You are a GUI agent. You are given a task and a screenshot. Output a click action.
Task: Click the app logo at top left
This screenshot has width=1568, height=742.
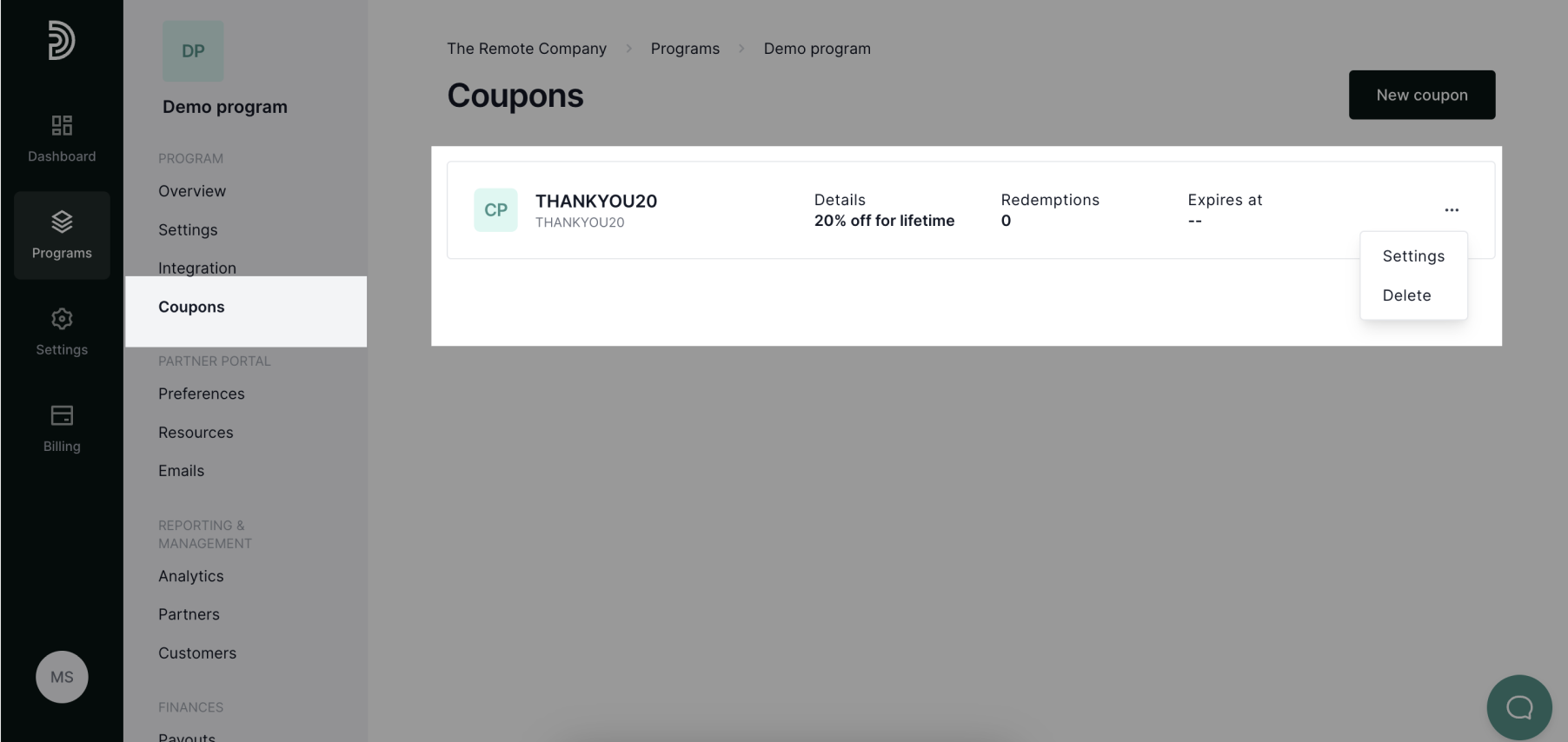61,40
